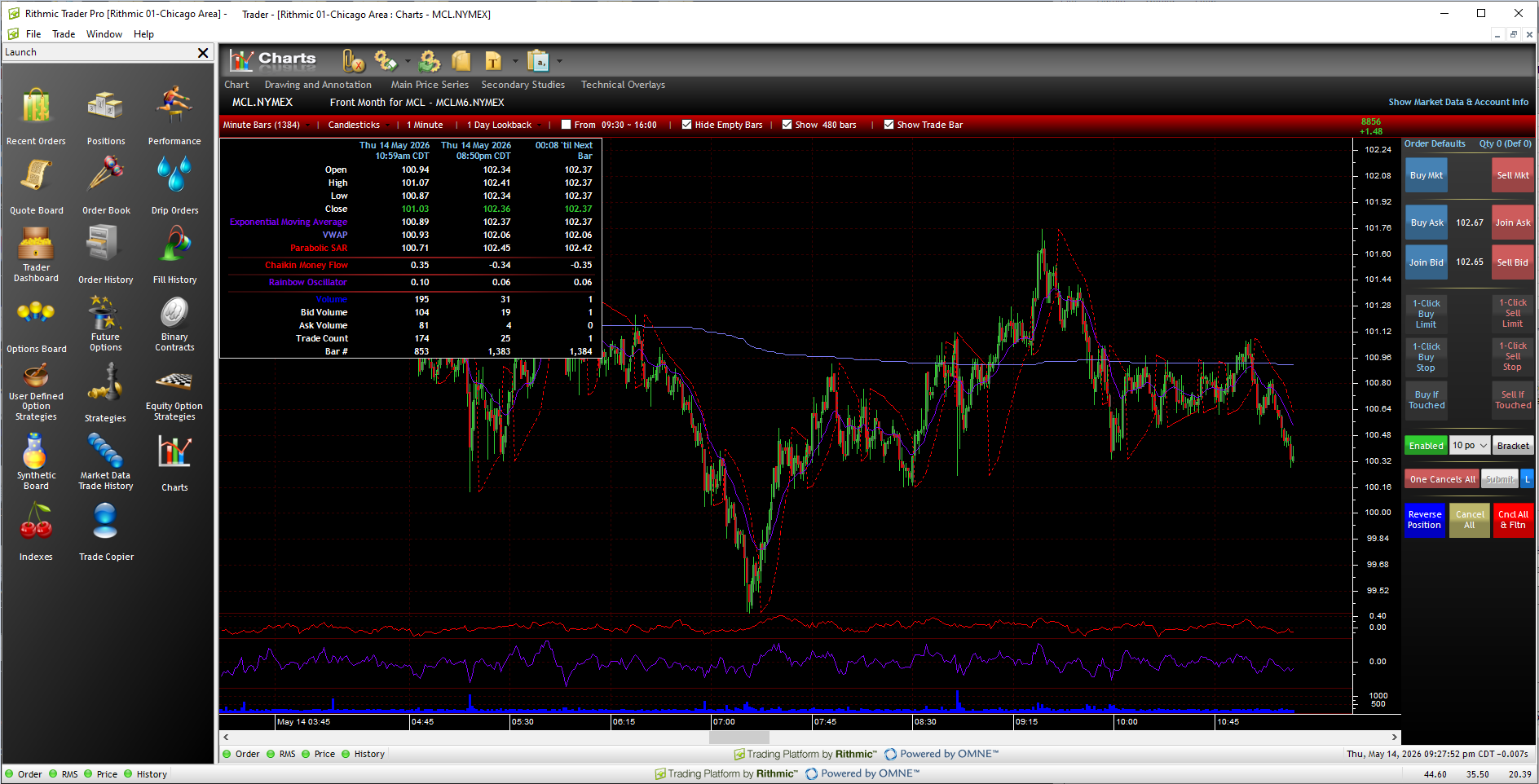Open the Secondary Studies tab
The width and height of the screenshot is (1539, 784).
pyautogui.click(x=523, y=85)
